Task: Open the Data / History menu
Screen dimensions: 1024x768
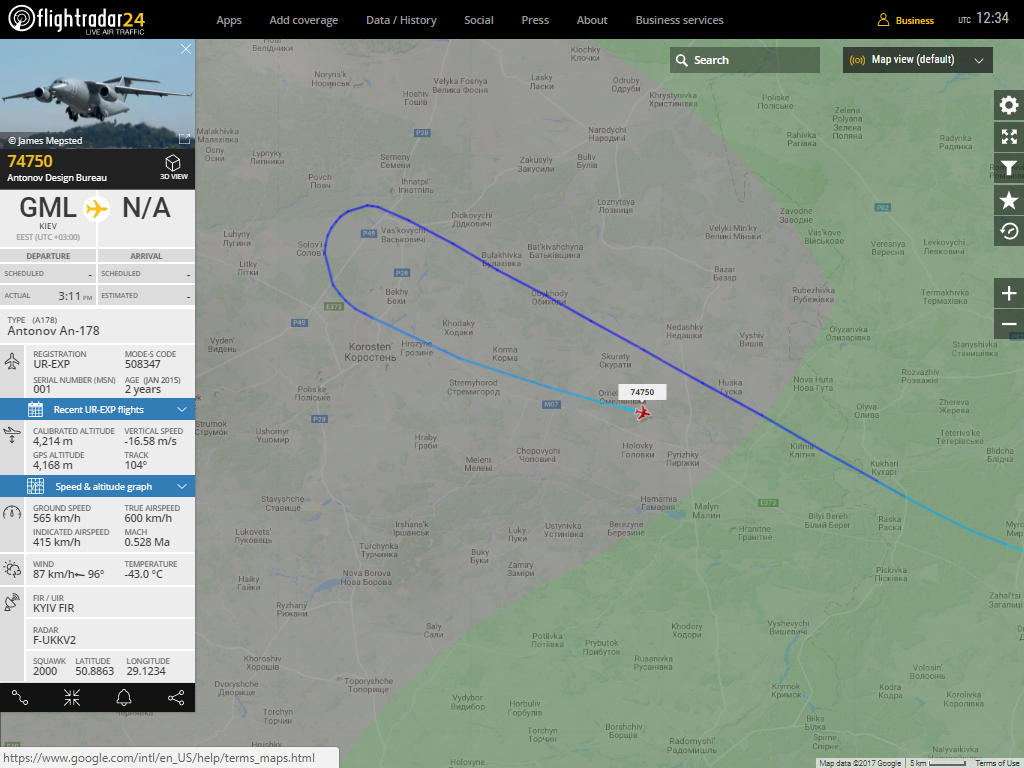Action: (401, 20)
